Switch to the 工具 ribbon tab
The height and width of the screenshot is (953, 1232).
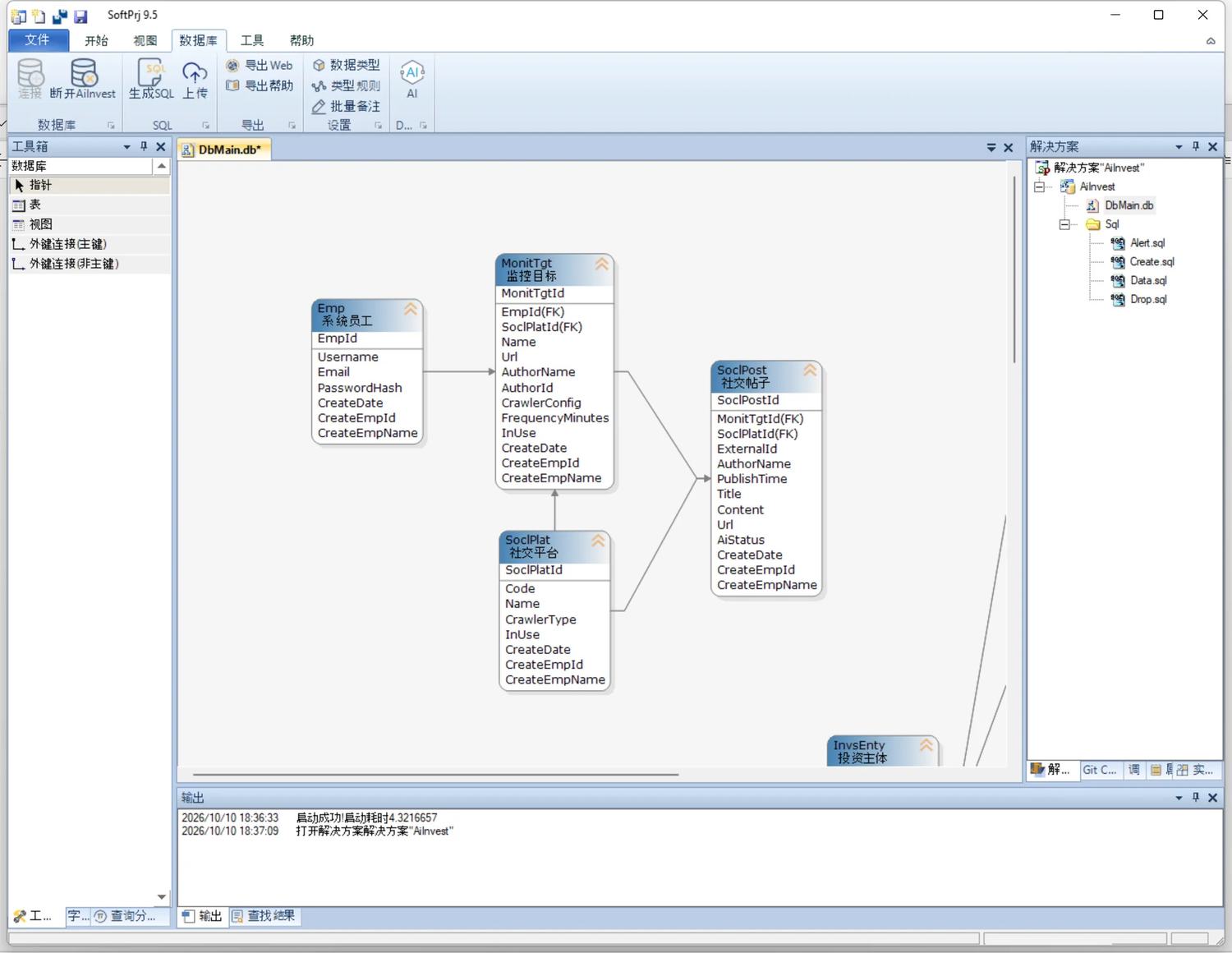point(252,40)
